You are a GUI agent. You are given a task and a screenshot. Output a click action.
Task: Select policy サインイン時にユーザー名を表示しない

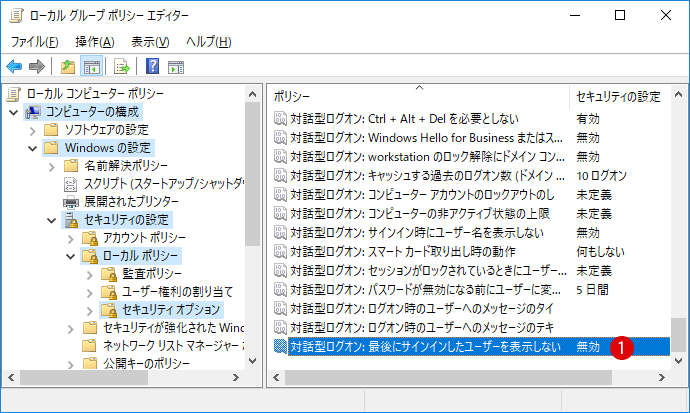click(x=417, y=233)
